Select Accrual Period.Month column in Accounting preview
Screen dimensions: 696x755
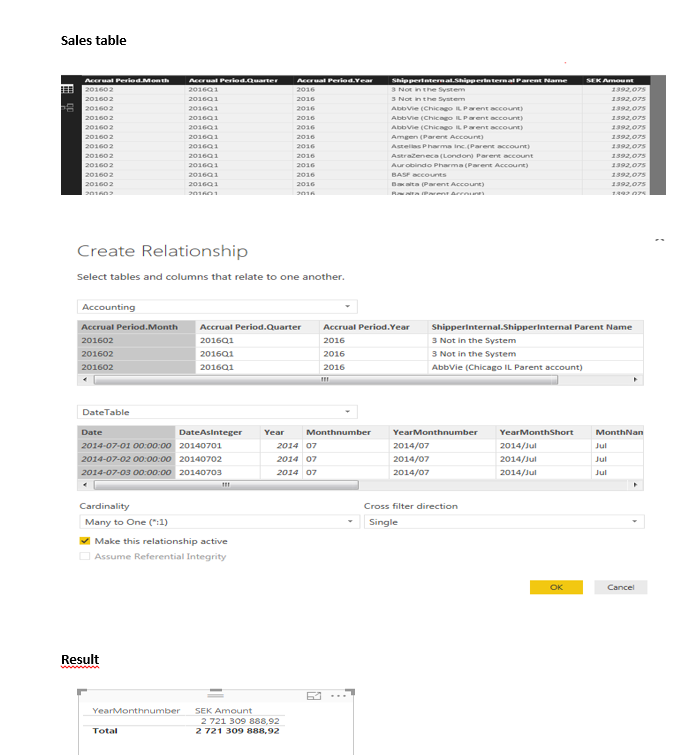coord(136,327)
